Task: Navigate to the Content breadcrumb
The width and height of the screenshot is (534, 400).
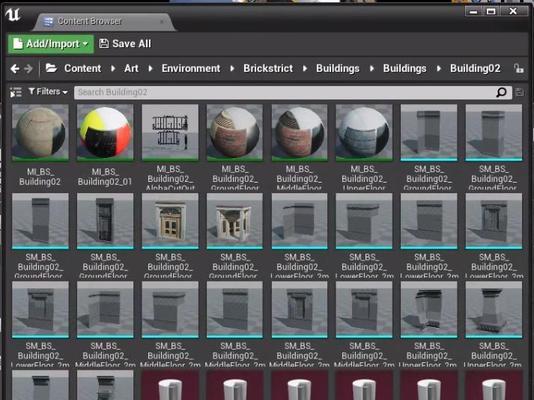Action: tap(83, 68)
